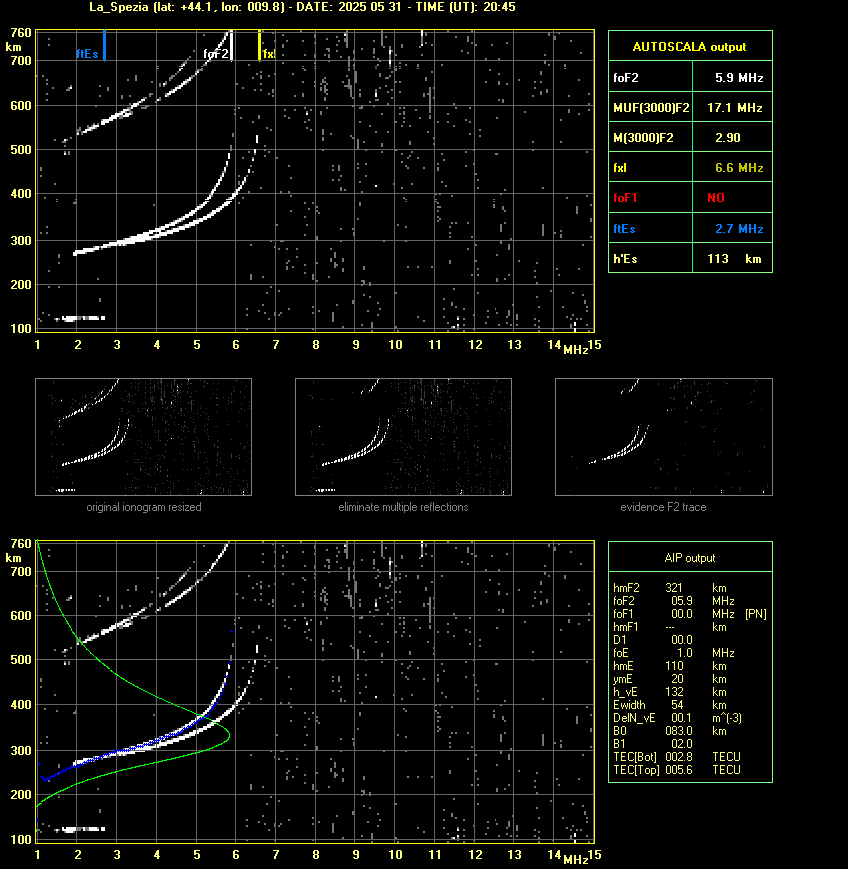Click the '500' height tick of lower ionogram
Image resolution: width=848 pixels, height=869 pixels.
click(21, 660)
